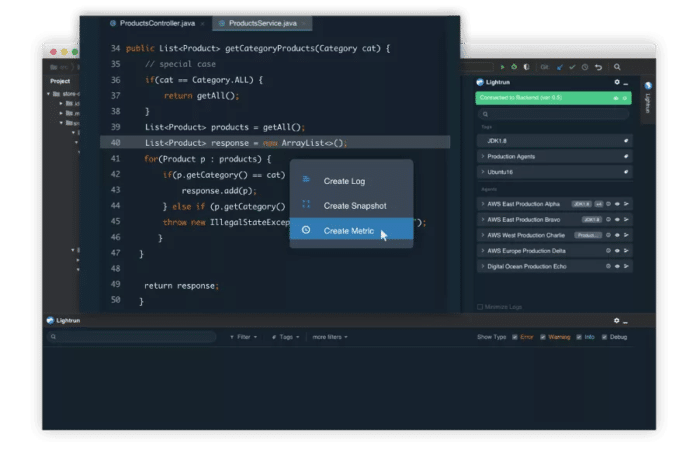
Task: Expand the AWS East Production Bravo agent
Action: point(483,220)
